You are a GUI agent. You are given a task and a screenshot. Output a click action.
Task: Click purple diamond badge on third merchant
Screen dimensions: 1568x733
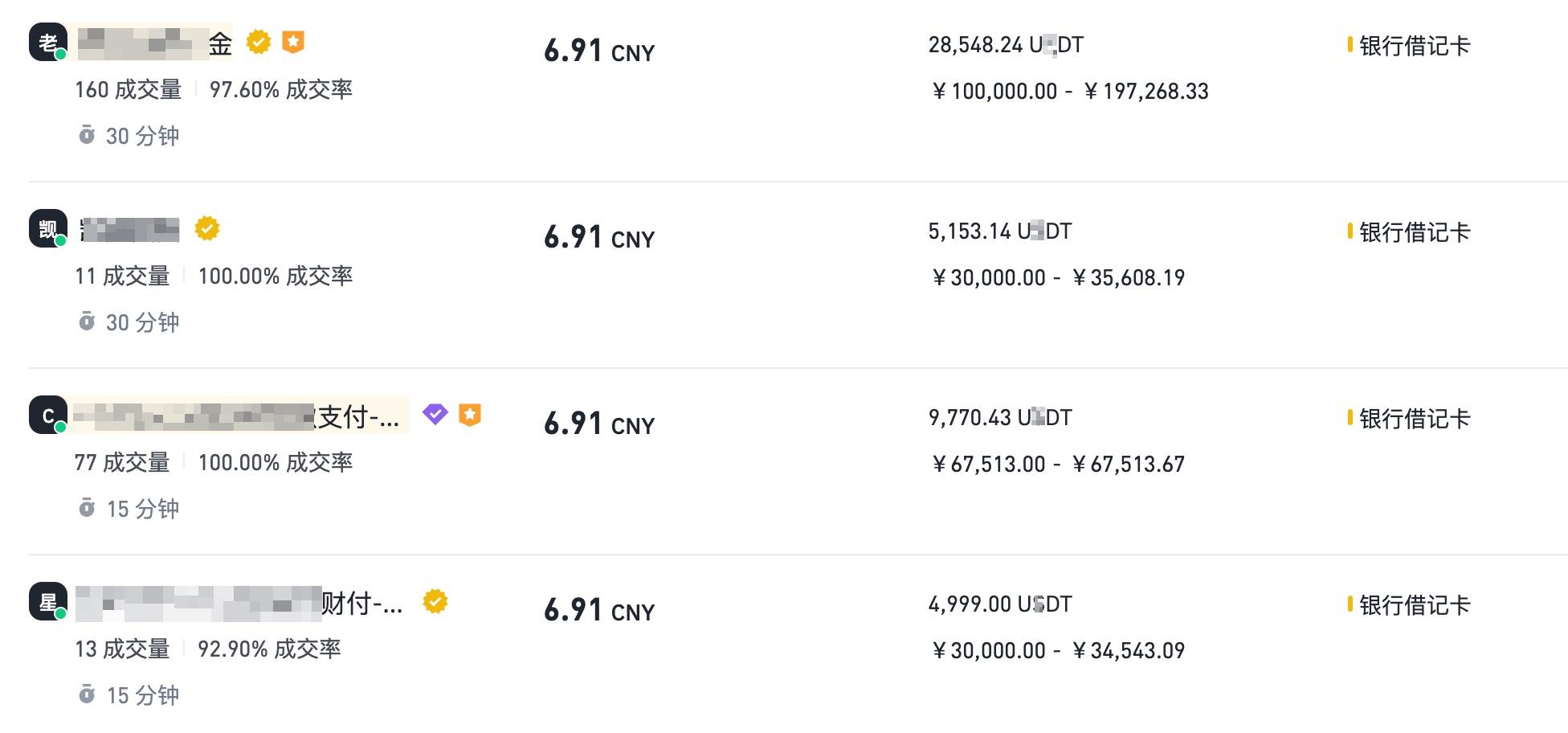(x=435, y=415)
